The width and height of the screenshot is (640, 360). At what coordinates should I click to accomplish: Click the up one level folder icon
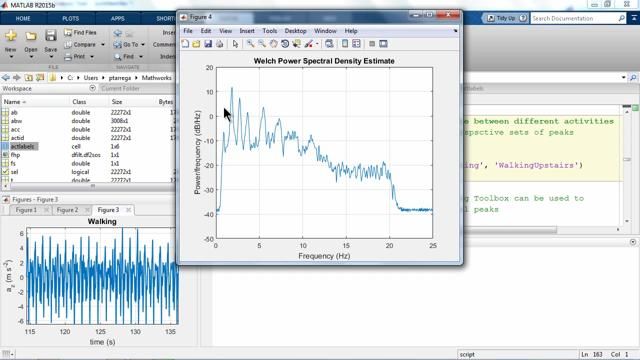coord(29,78)
